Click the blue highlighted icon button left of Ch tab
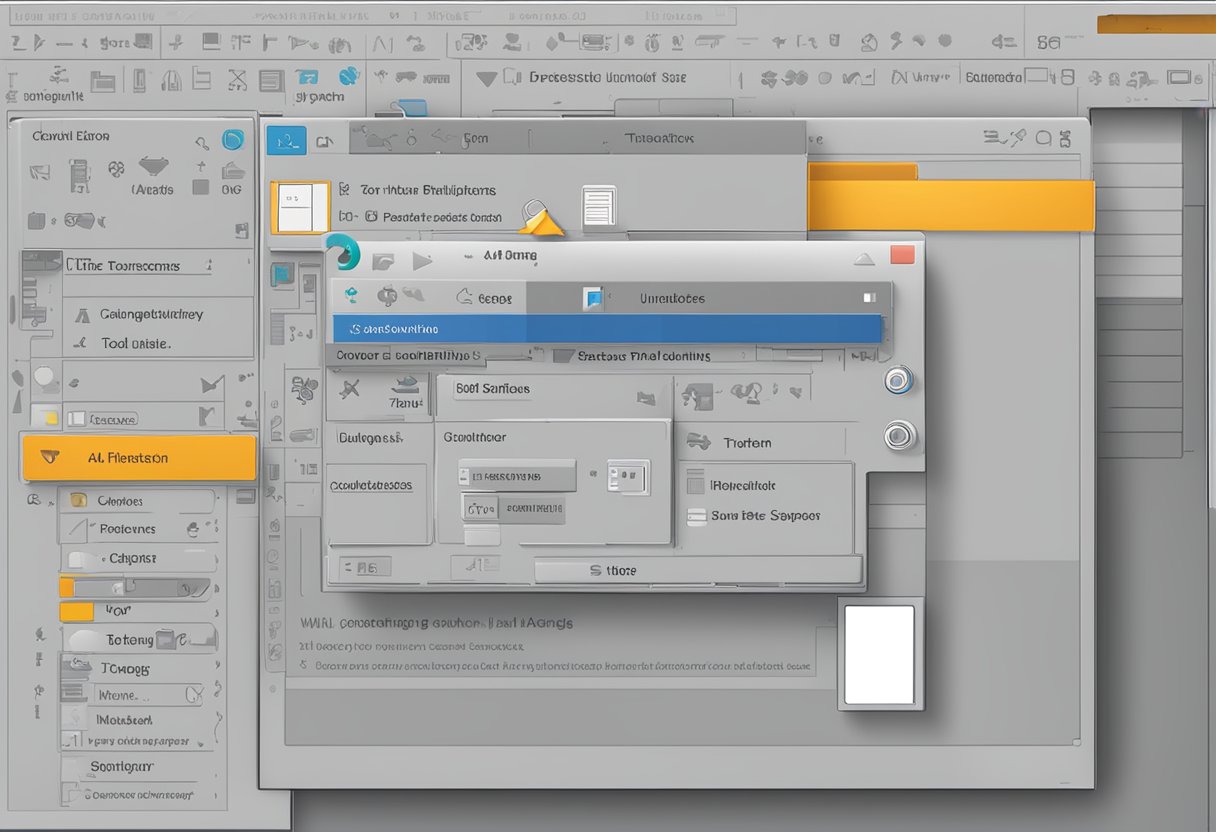The height and width of the screenshot is (832, 1216). click(x=286, y=141)
